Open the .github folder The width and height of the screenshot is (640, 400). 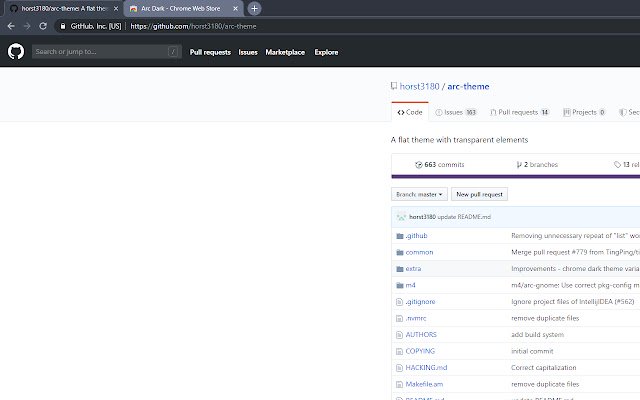point(416,236)
